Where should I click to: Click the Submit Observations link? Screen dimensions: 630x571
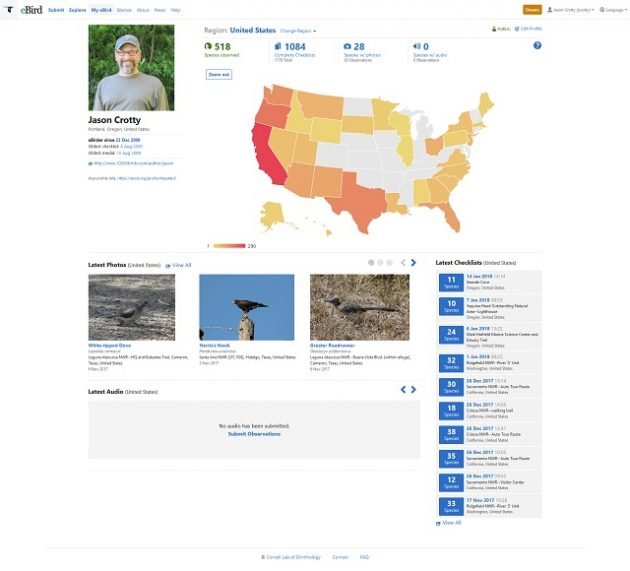(x=254, y=434)
